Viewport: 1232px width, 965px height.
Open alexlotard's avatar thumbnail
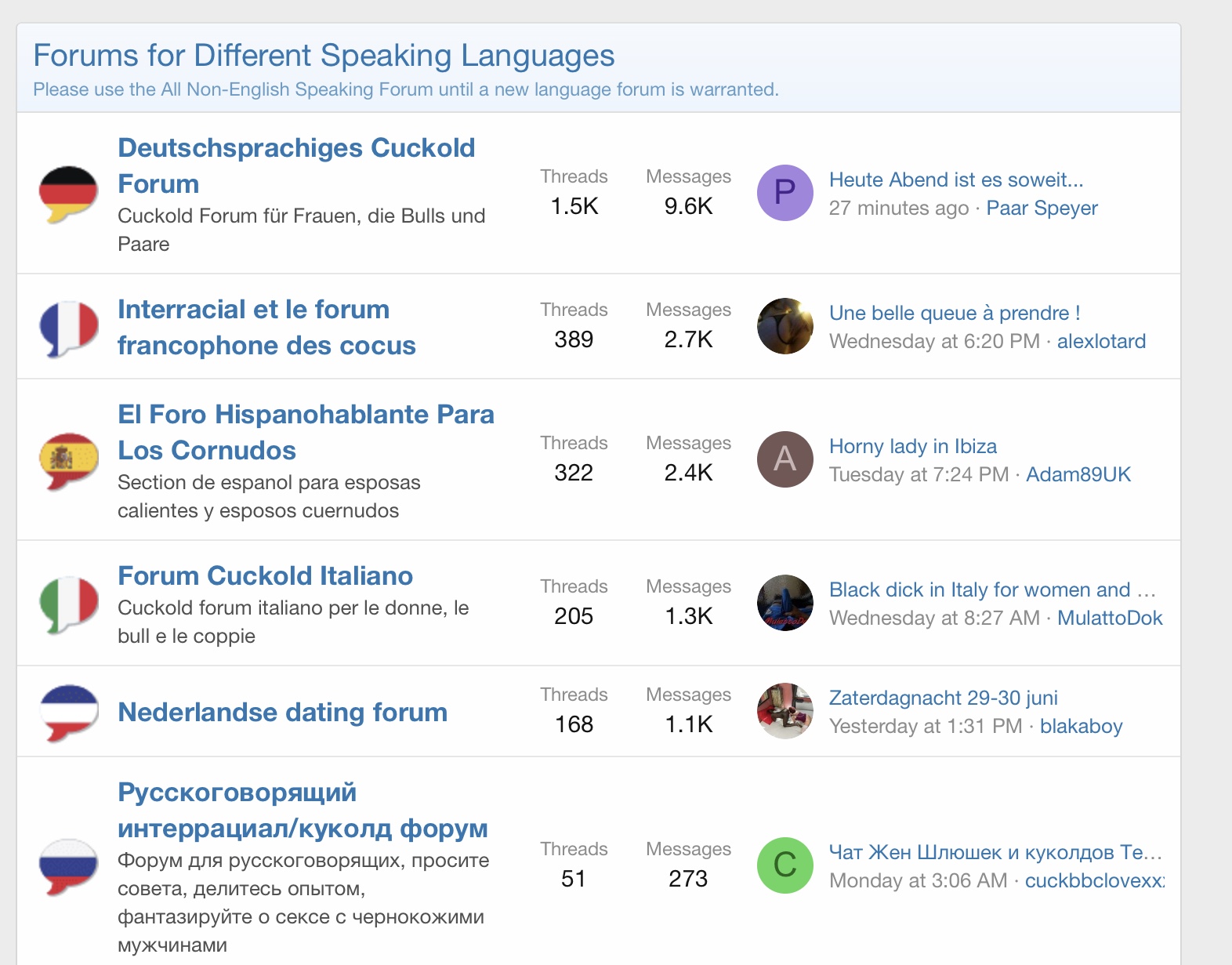[784, 326]
